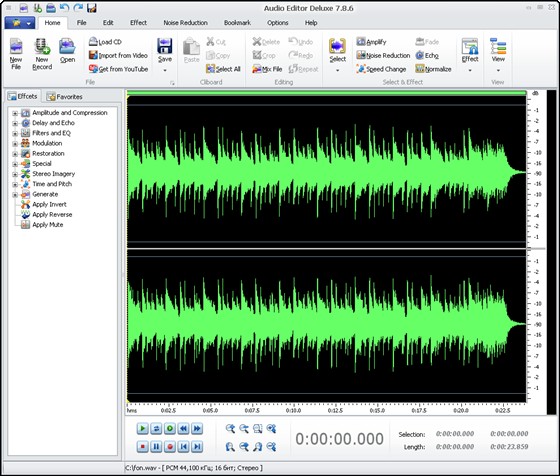Click the red record button
Screen dimensions: 560x476
pos(170,446)
